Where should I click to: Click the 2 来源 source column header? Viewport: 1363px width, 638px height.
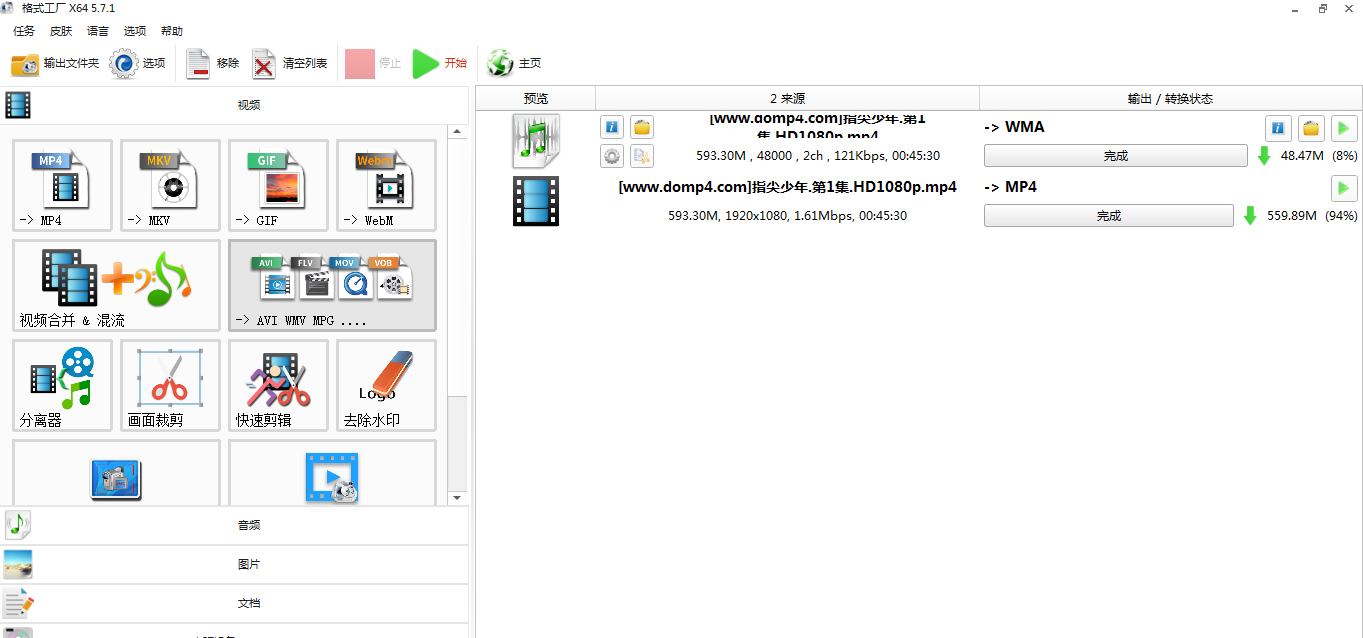(787, 98)
